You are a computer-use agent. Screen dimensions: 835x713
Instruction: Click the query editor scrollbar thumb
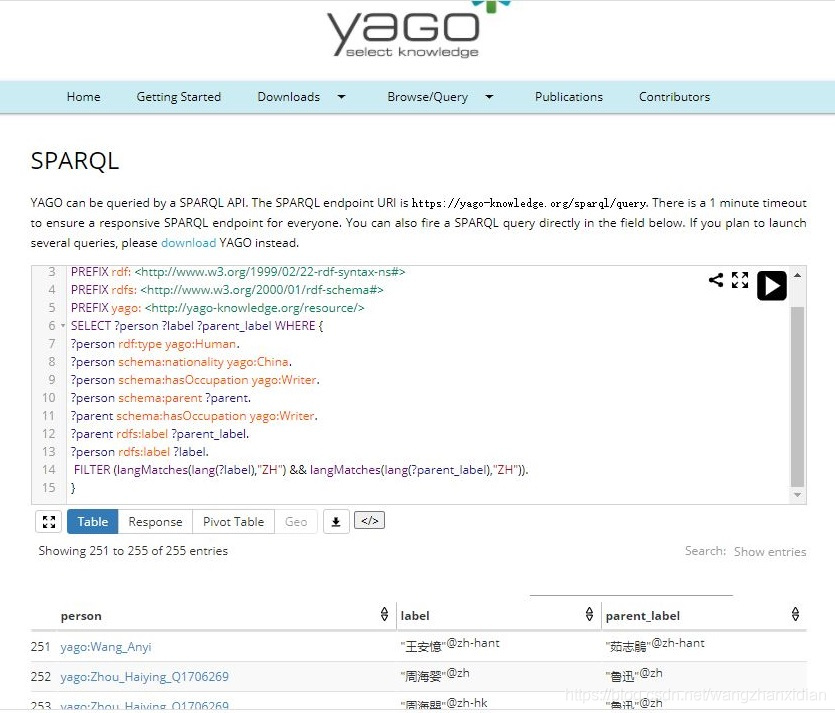point(797,397)
